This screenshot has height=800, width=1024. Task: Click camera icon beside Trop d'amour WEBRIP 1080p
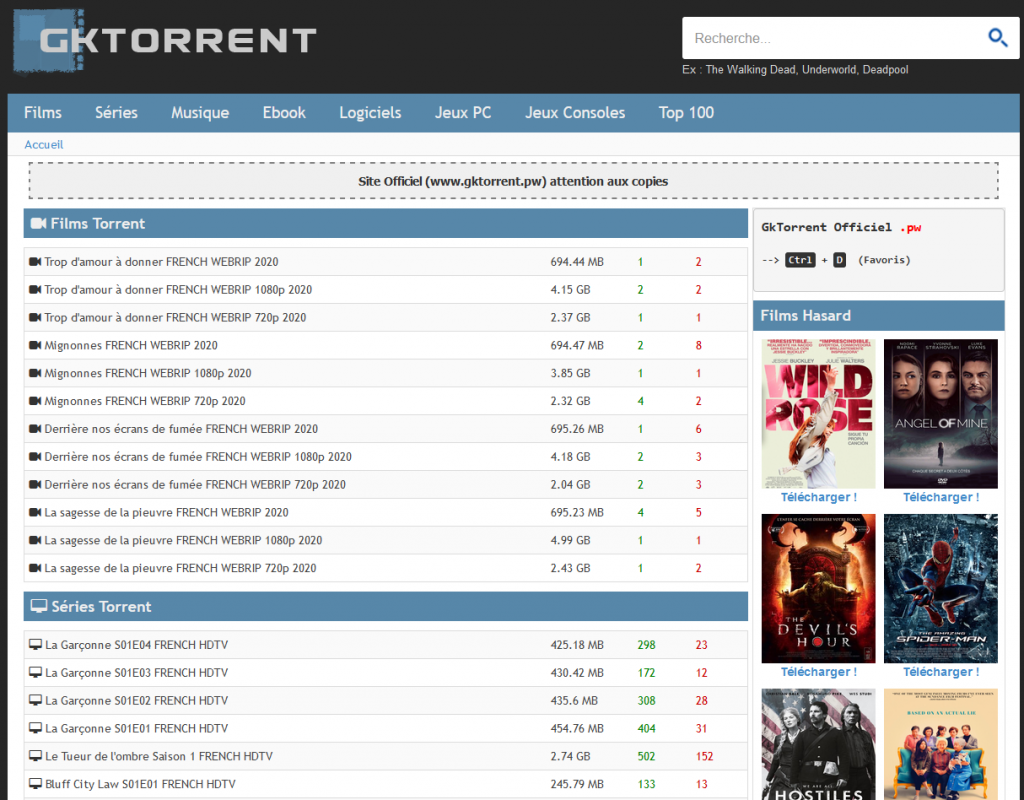tap(35, 289)
